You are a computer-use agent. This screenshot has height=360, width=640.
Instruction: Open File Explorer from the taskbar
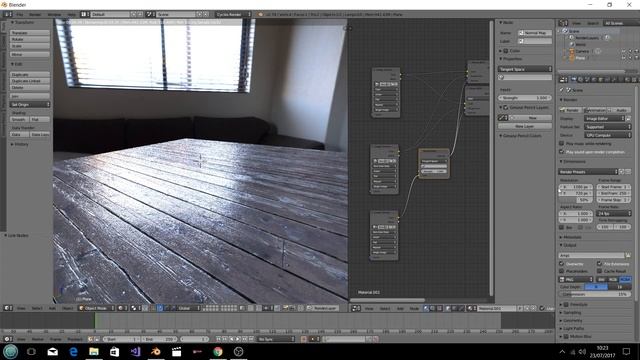[x=93, y=351]
